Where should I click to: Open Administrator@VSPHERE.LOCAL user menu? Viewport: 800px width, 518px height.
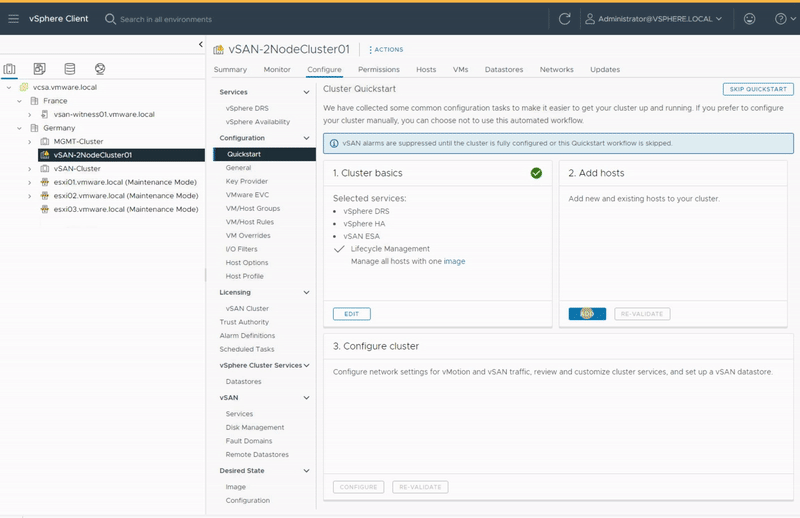coord(656,19)
